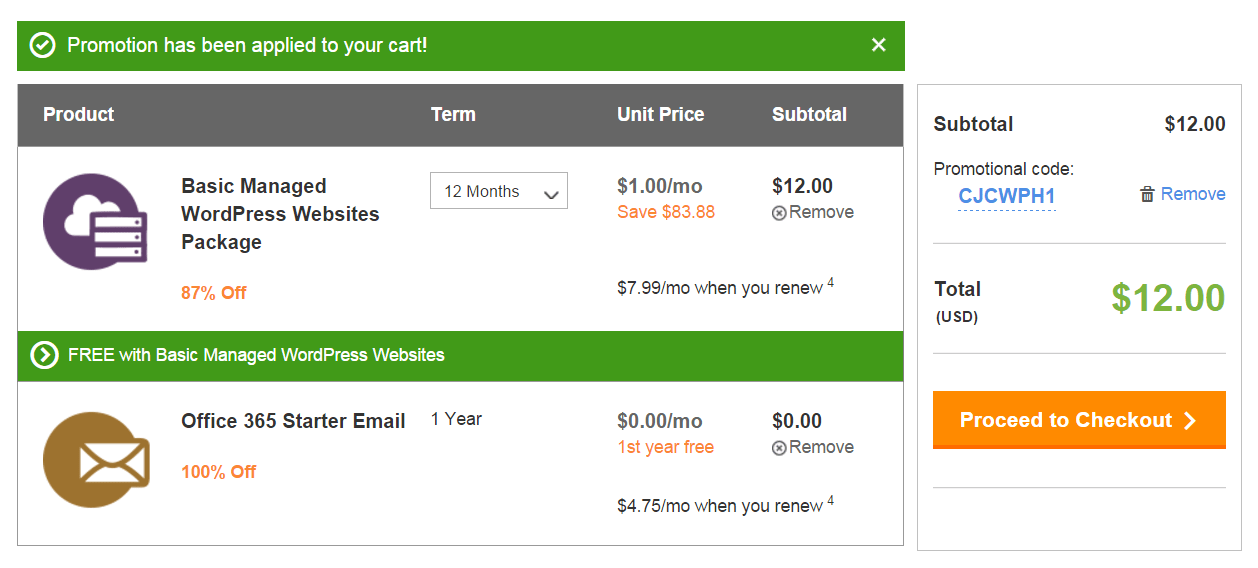Click the circled arrow icon in FREE banner
The image size is (1258, 568).
[x=44, y=355]
